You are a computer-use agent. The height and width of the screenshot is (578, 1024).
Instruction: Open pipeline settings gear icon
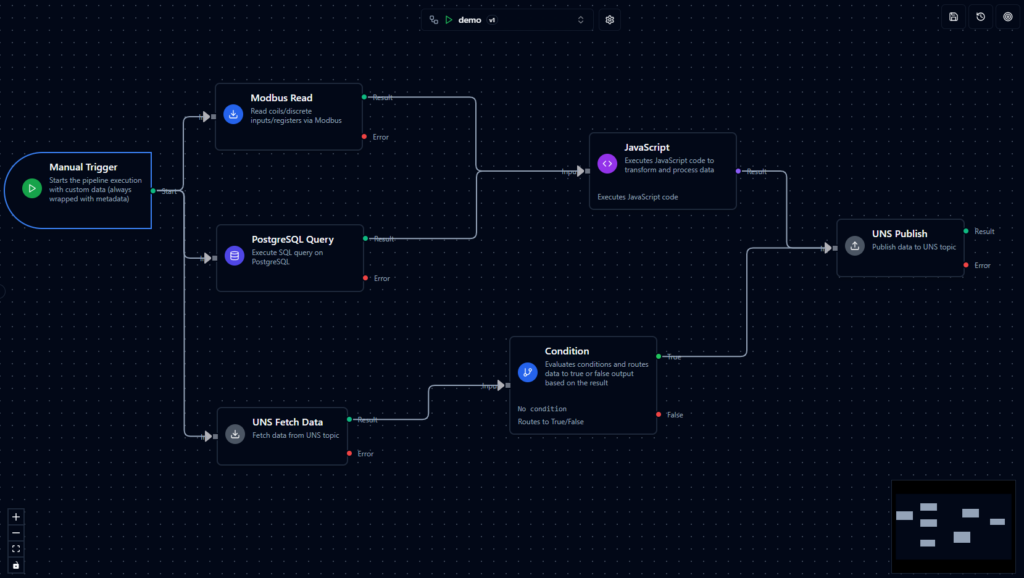click(x=610, y=20)
